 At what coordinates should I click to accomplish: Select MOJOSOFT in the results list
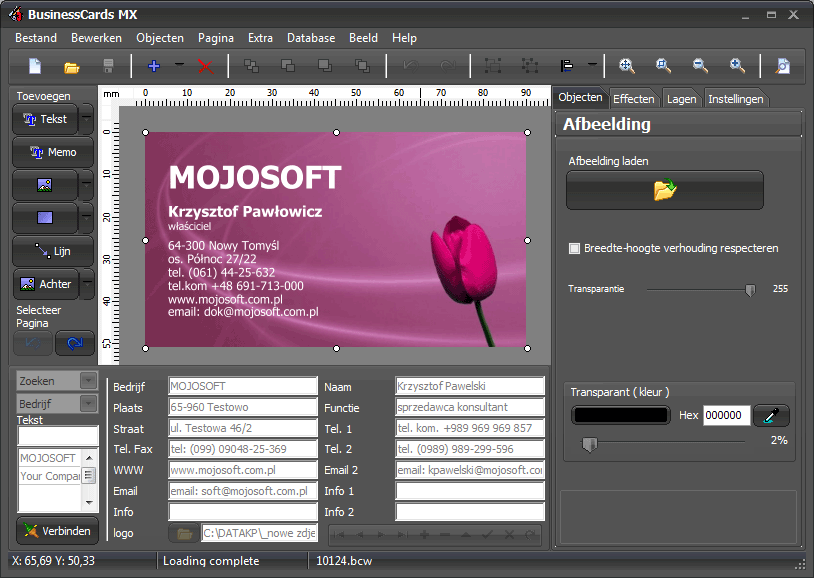click(x=50, y=458)
